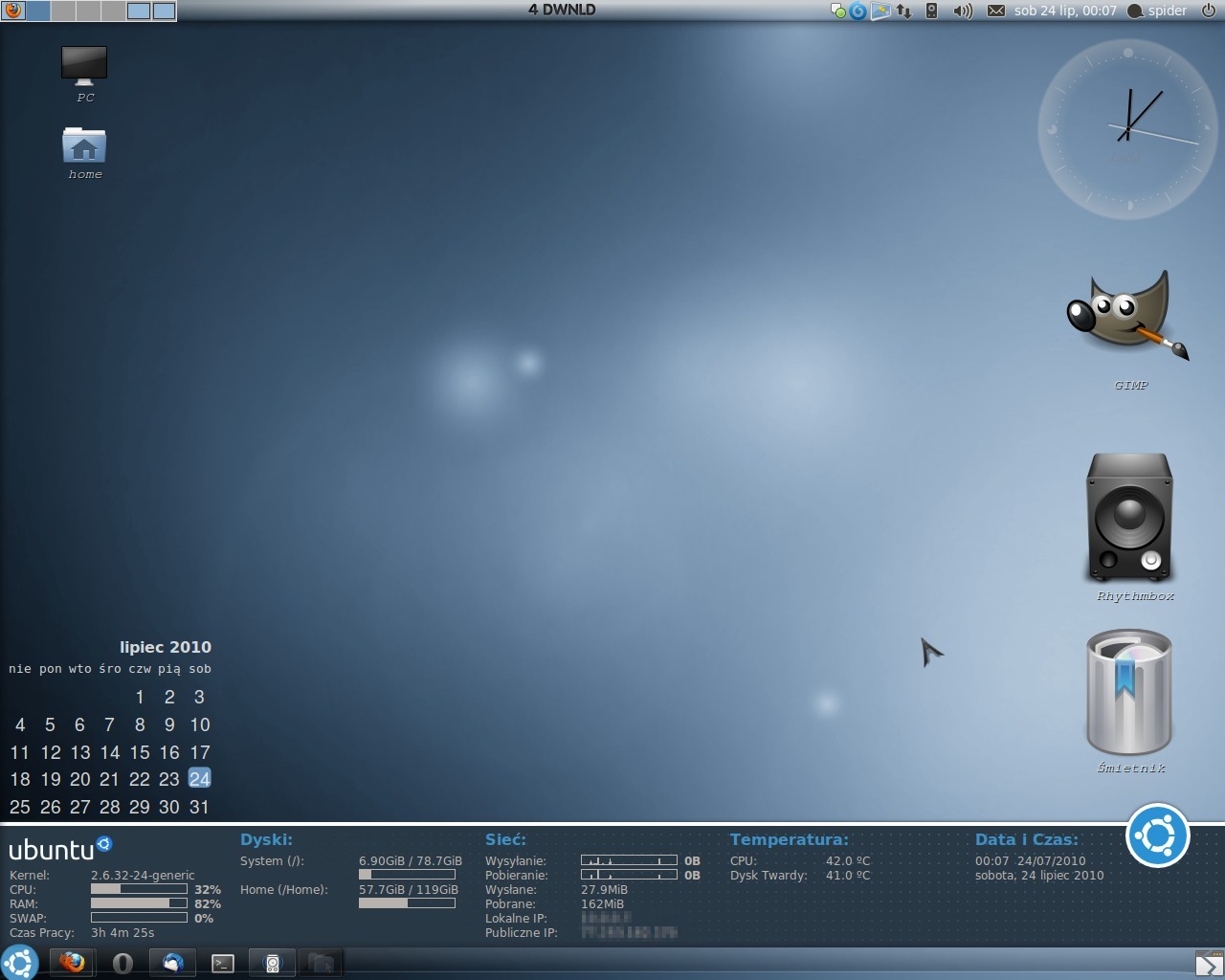
Task: Open the speaker device tray icon
Action: pos(931,11)
